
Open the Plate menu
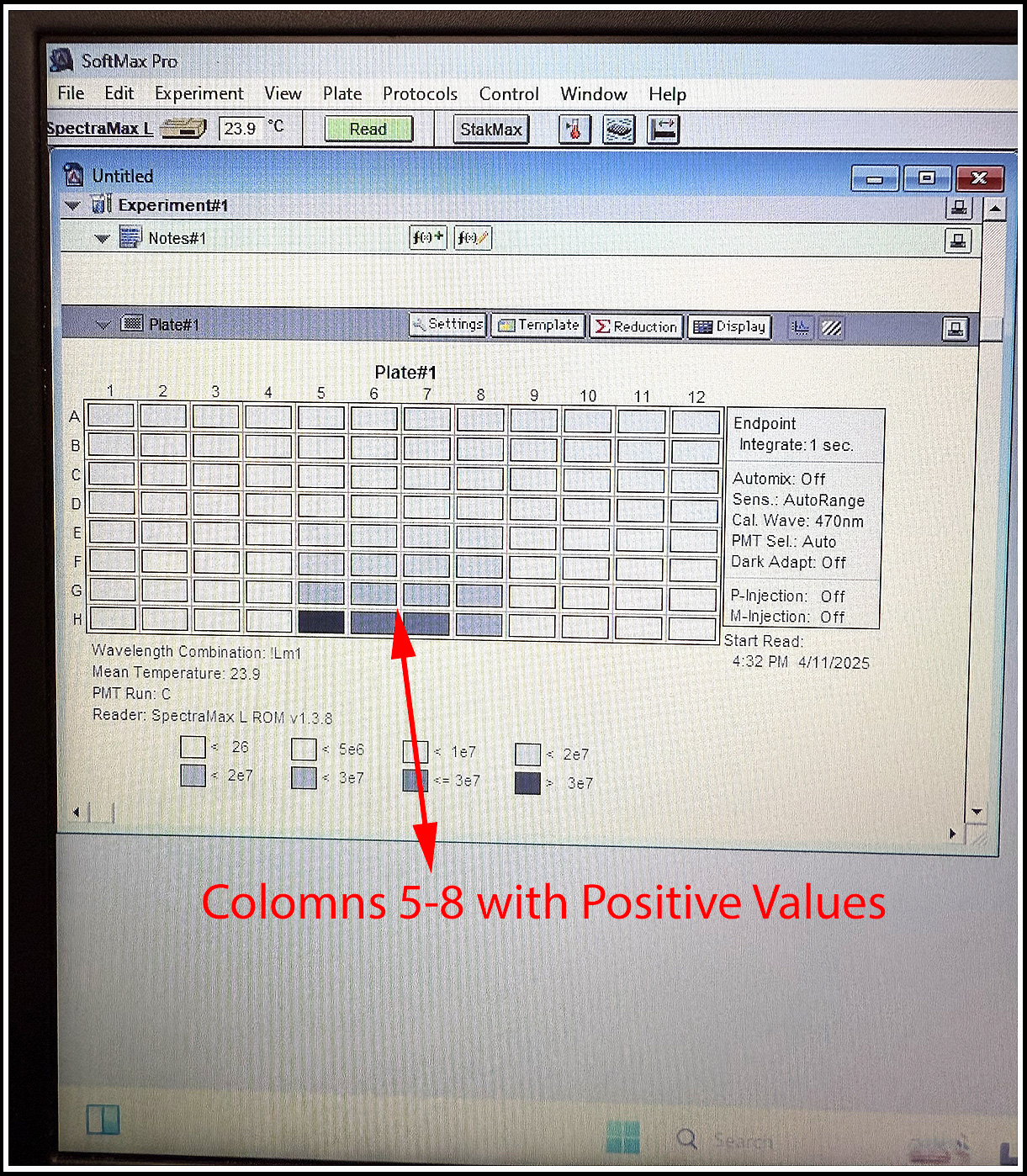pos(342,93)
